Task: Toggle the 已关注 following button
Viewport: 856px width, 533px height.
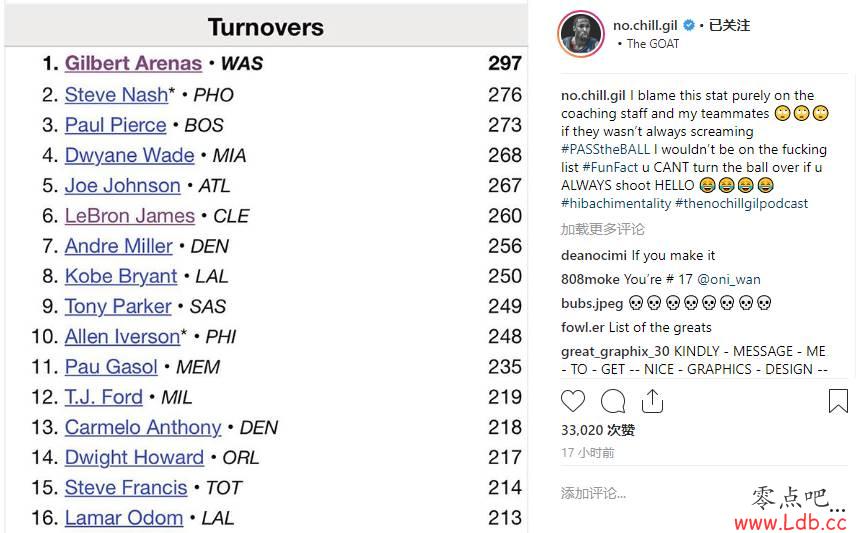Action: tap(729, 25)
